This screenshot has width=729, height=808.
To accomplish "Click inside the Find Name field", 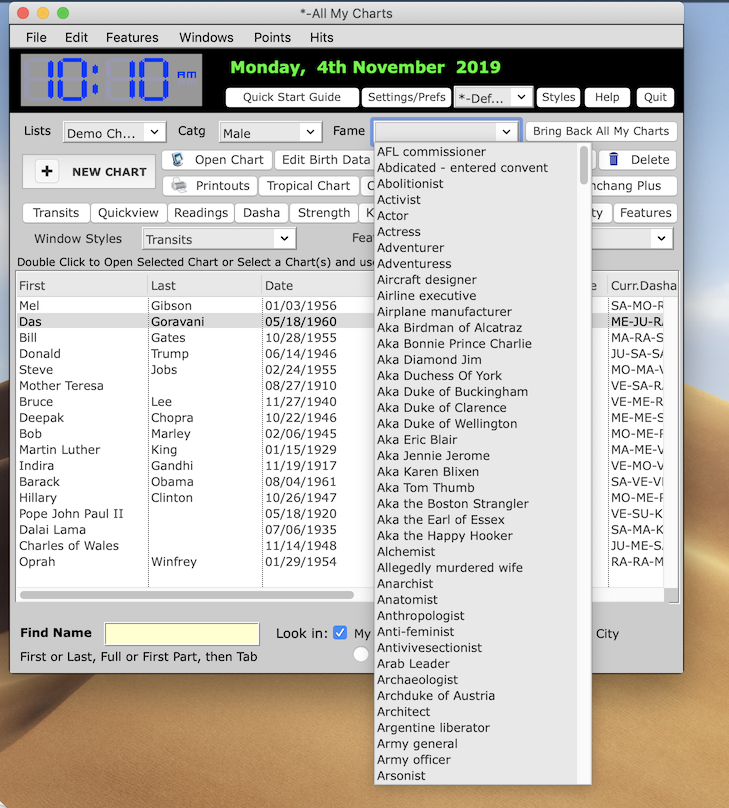I will [x=182, y=634].
